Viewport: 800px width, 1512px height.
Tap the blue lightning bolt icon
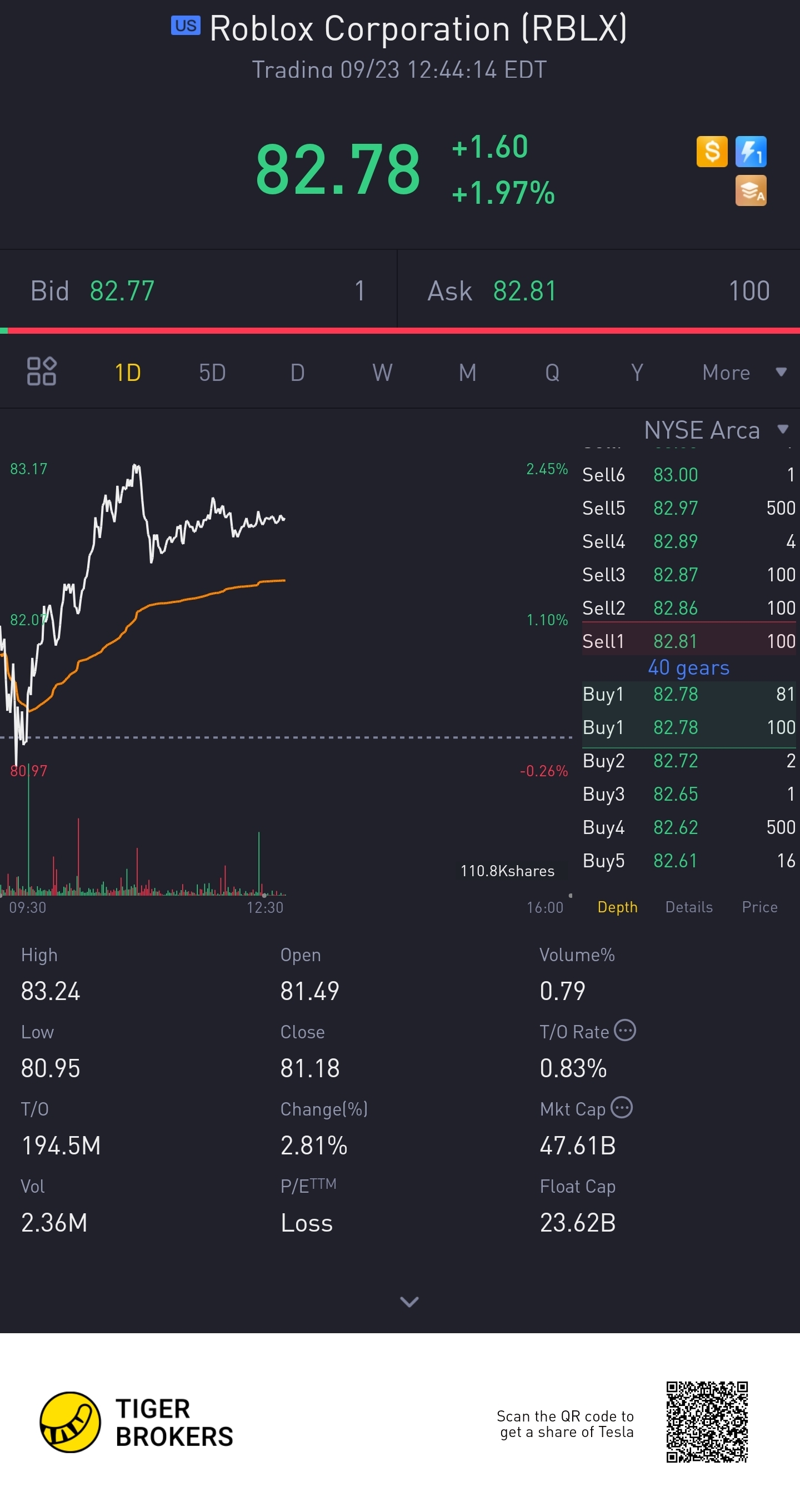(x=751, y=152)
